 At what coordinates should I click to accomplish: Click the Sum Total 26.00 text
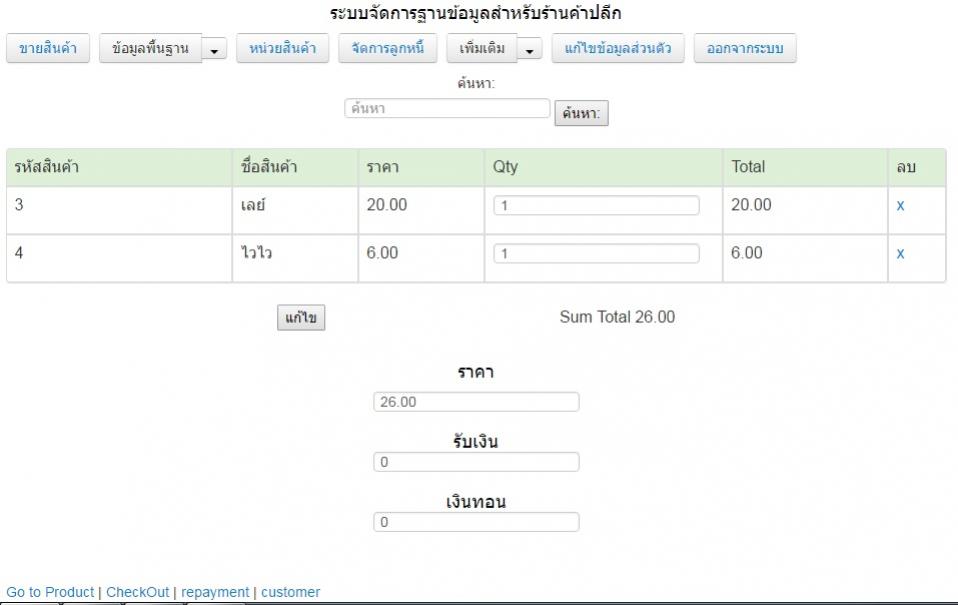[617, 317]
